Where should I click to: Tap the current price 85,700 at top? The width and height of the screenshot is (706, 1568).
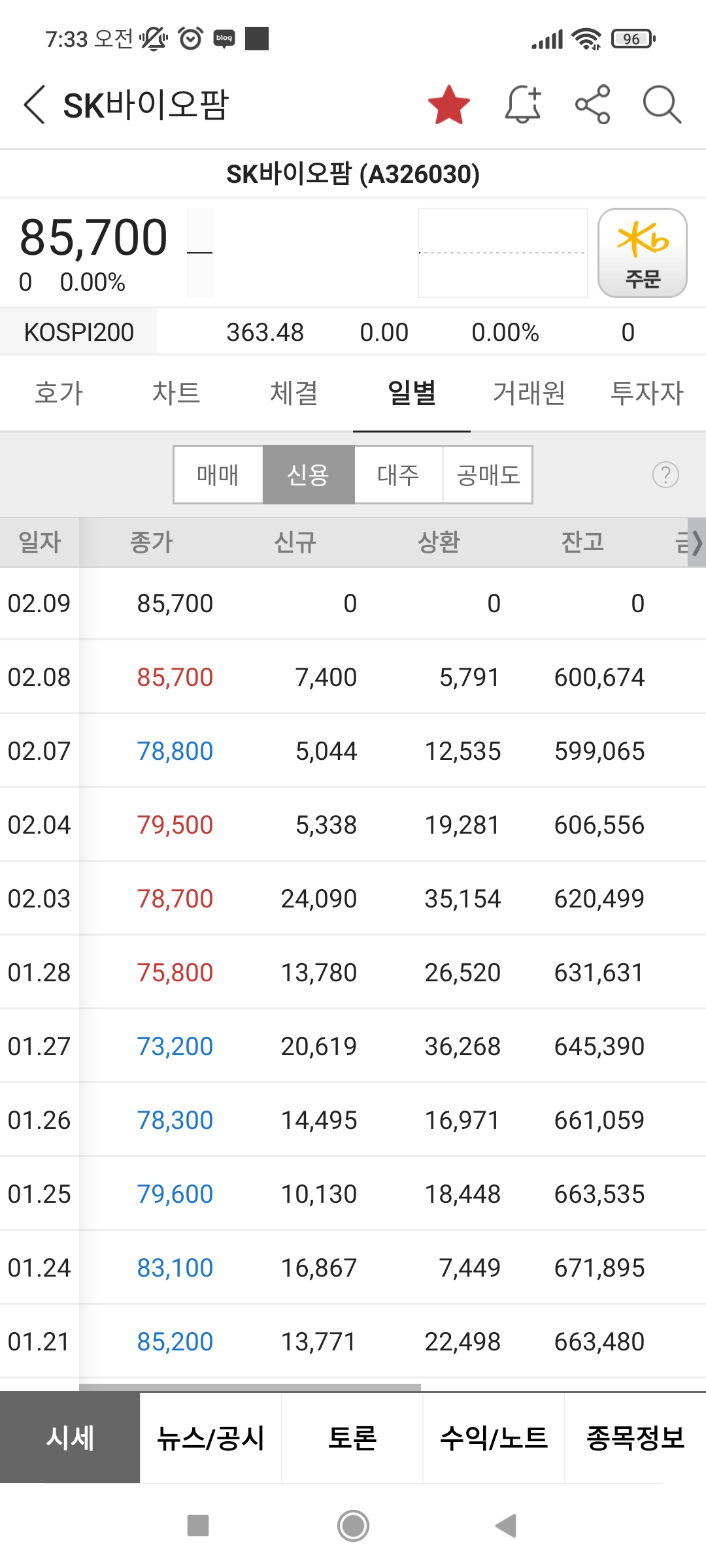93,237
